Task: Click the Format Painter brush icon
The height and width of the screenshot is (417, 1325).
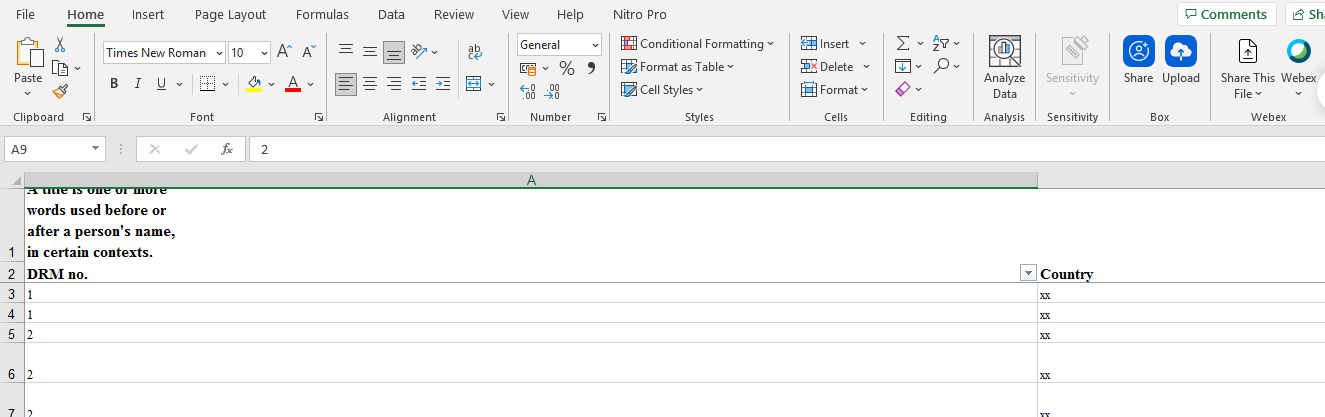Action: click(60, 92)
